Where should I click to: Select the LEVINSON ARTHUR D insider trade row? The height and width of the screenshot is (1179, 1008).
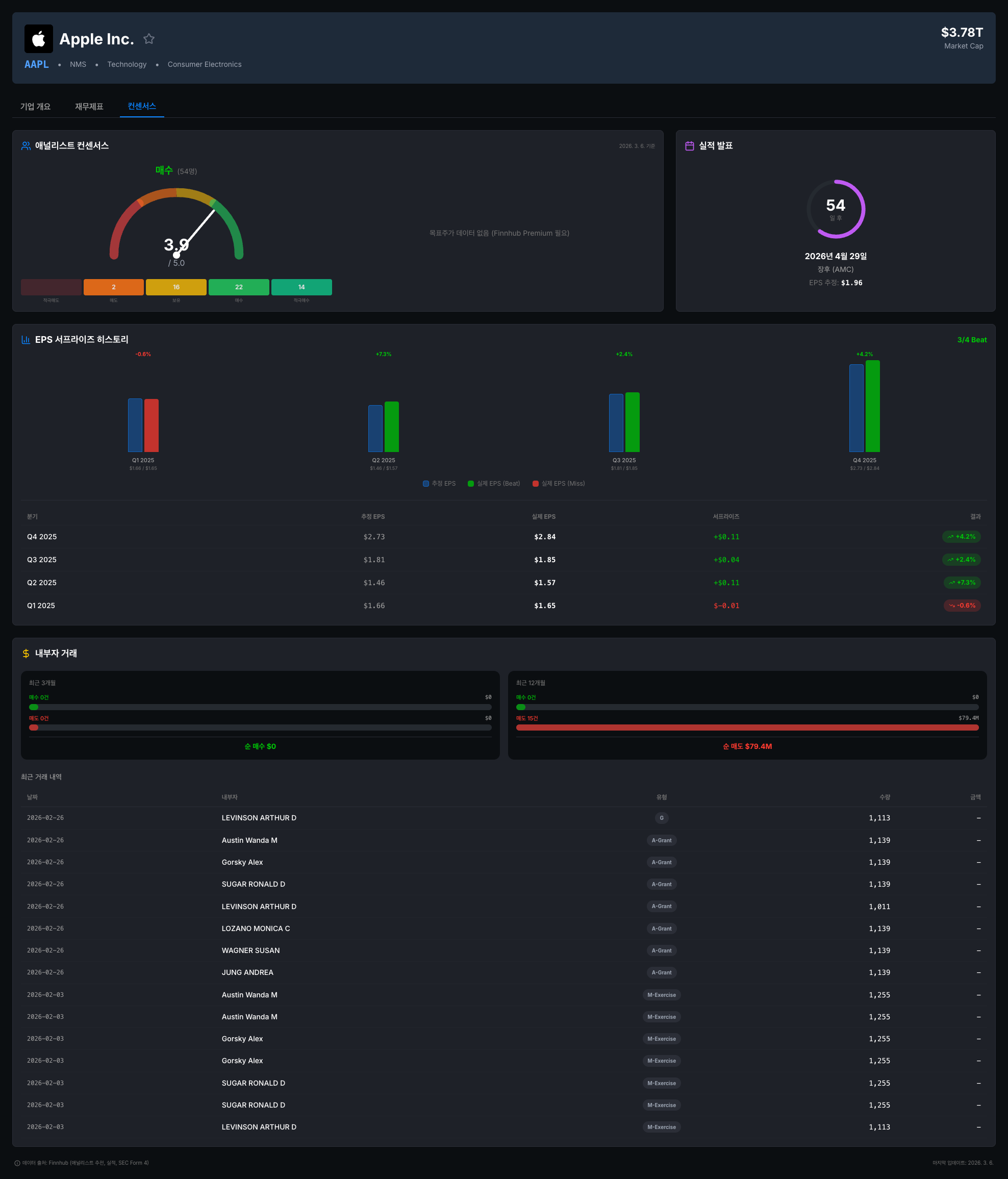(x=259, y=818)
